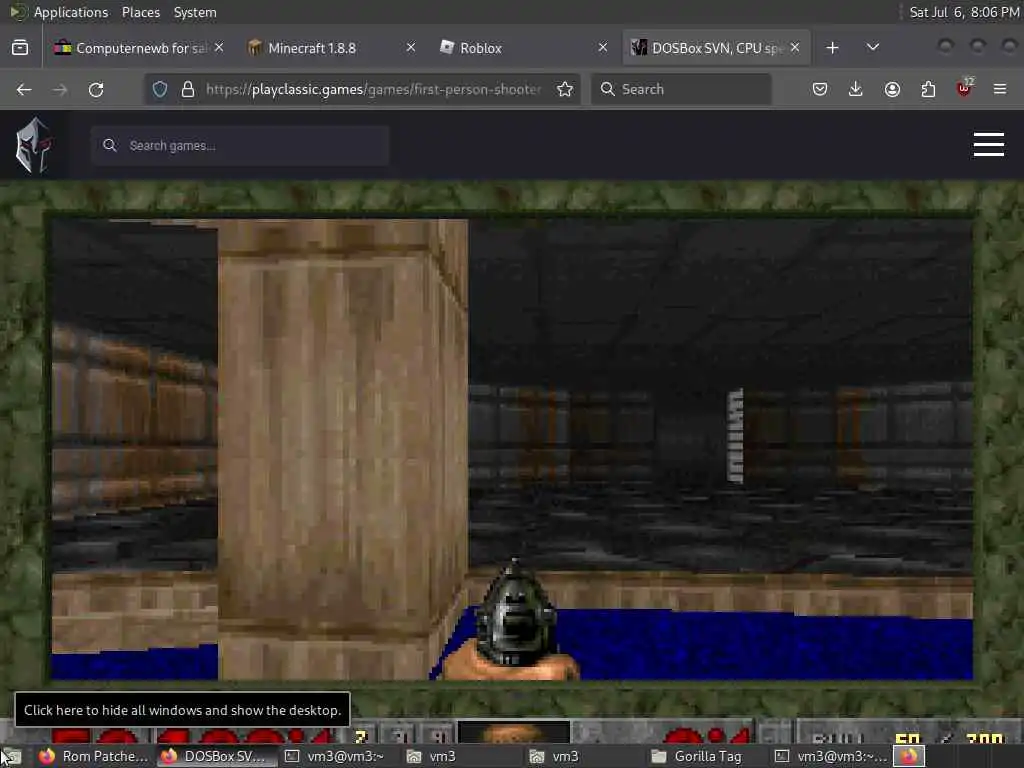Viewport: 1024px width, 768px height.
Task: Open first vm3@vm3:~ terminal taskbar item
Action: point(336,756)
